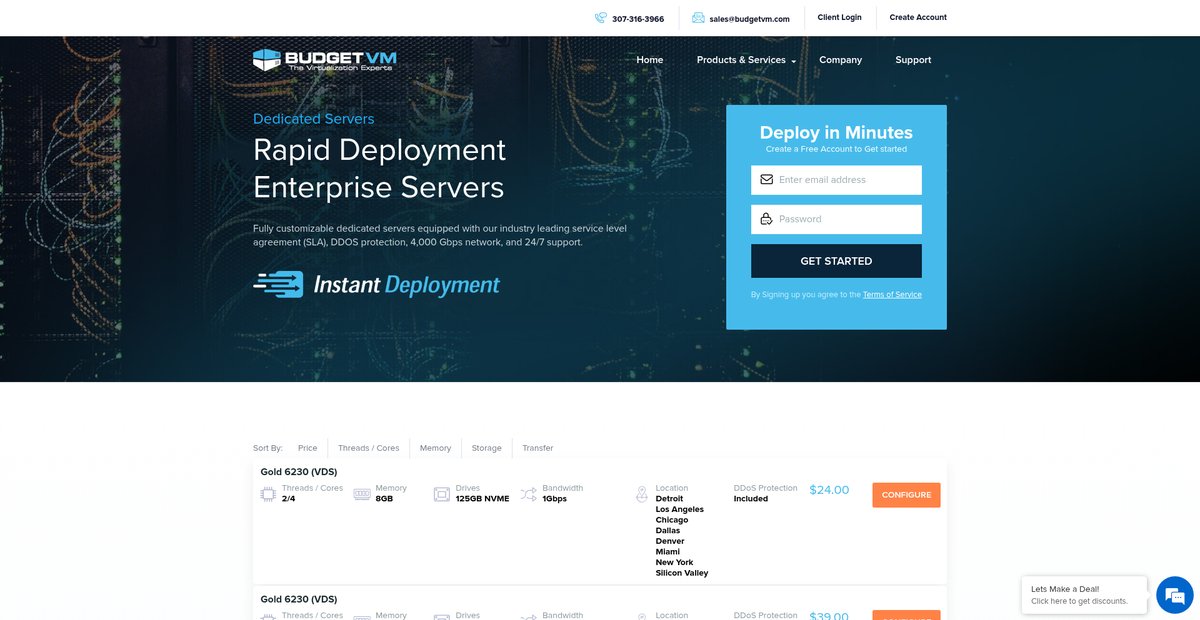1200x620 pixels.
Task: Click the Dallas location entry
Action: (668, 531)
